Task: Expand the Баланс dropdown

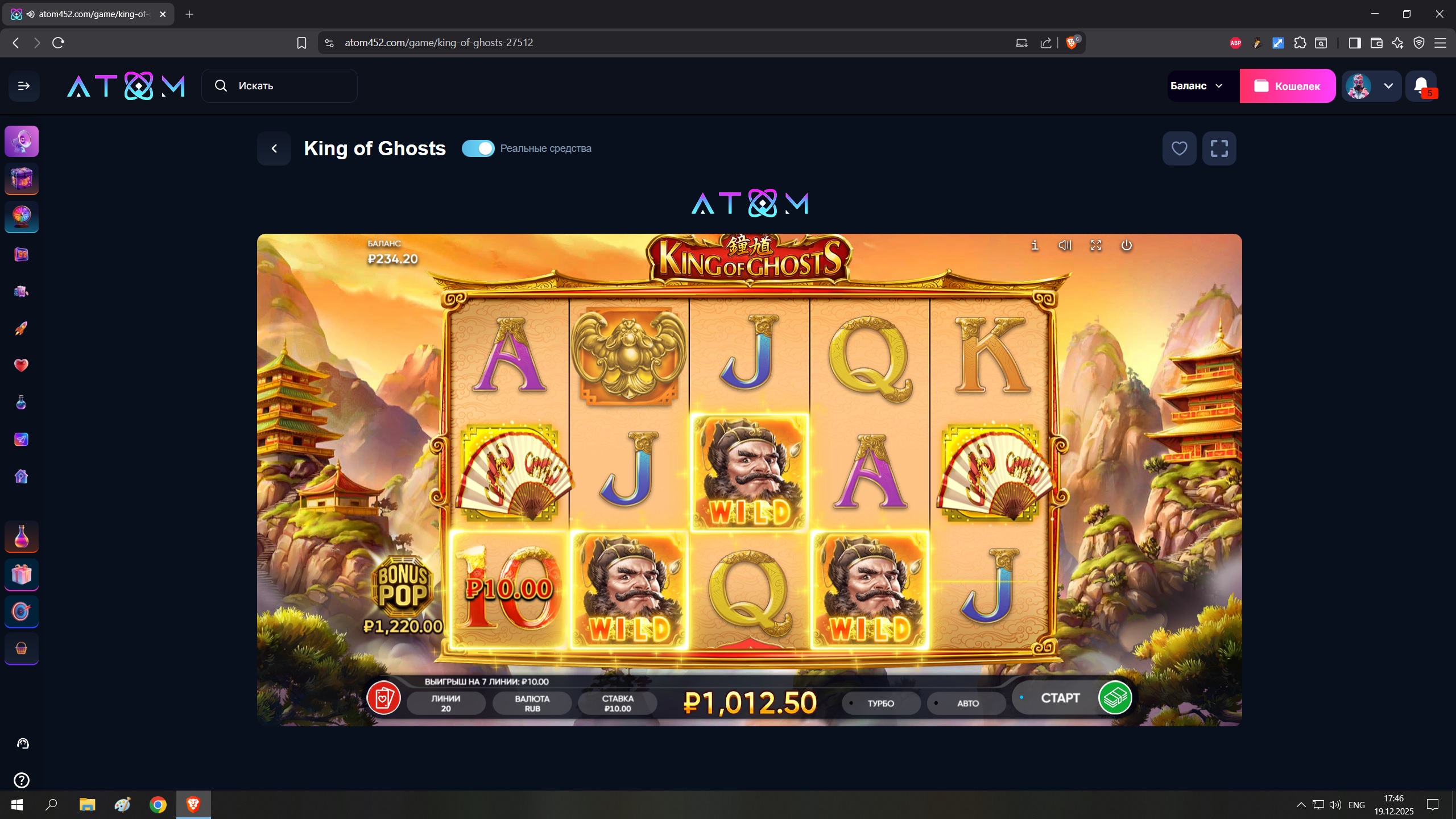Action: [1197, 86]
